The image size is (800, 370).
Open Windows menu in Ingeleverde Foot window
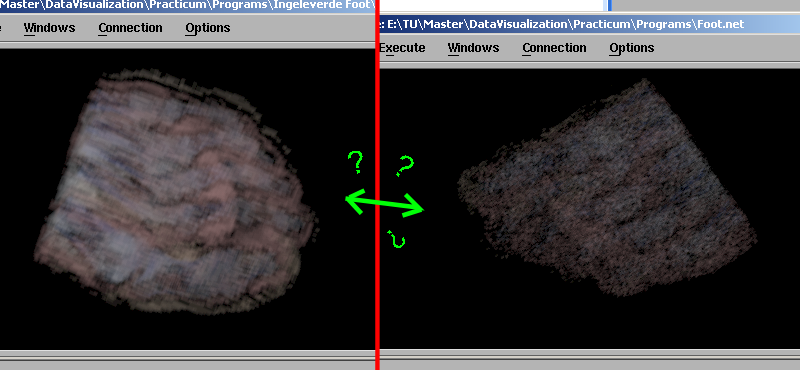click(49, 28)
